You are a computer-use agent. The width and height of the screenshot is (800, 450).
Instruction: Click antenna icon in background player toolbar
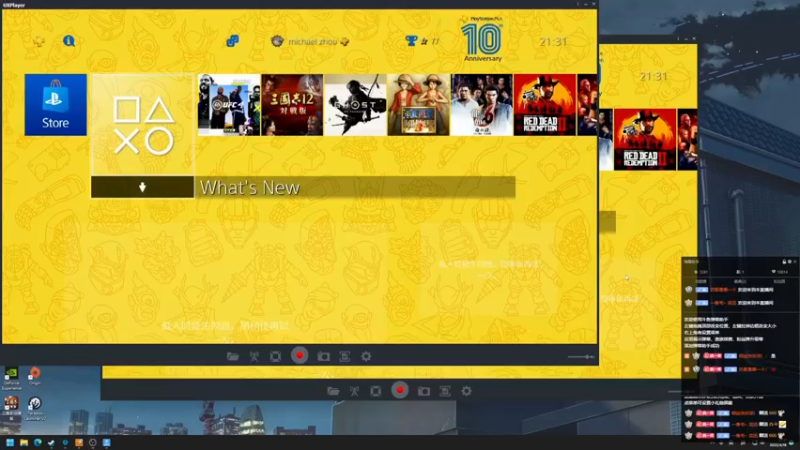pyautogui.click(x=355, y=391)
